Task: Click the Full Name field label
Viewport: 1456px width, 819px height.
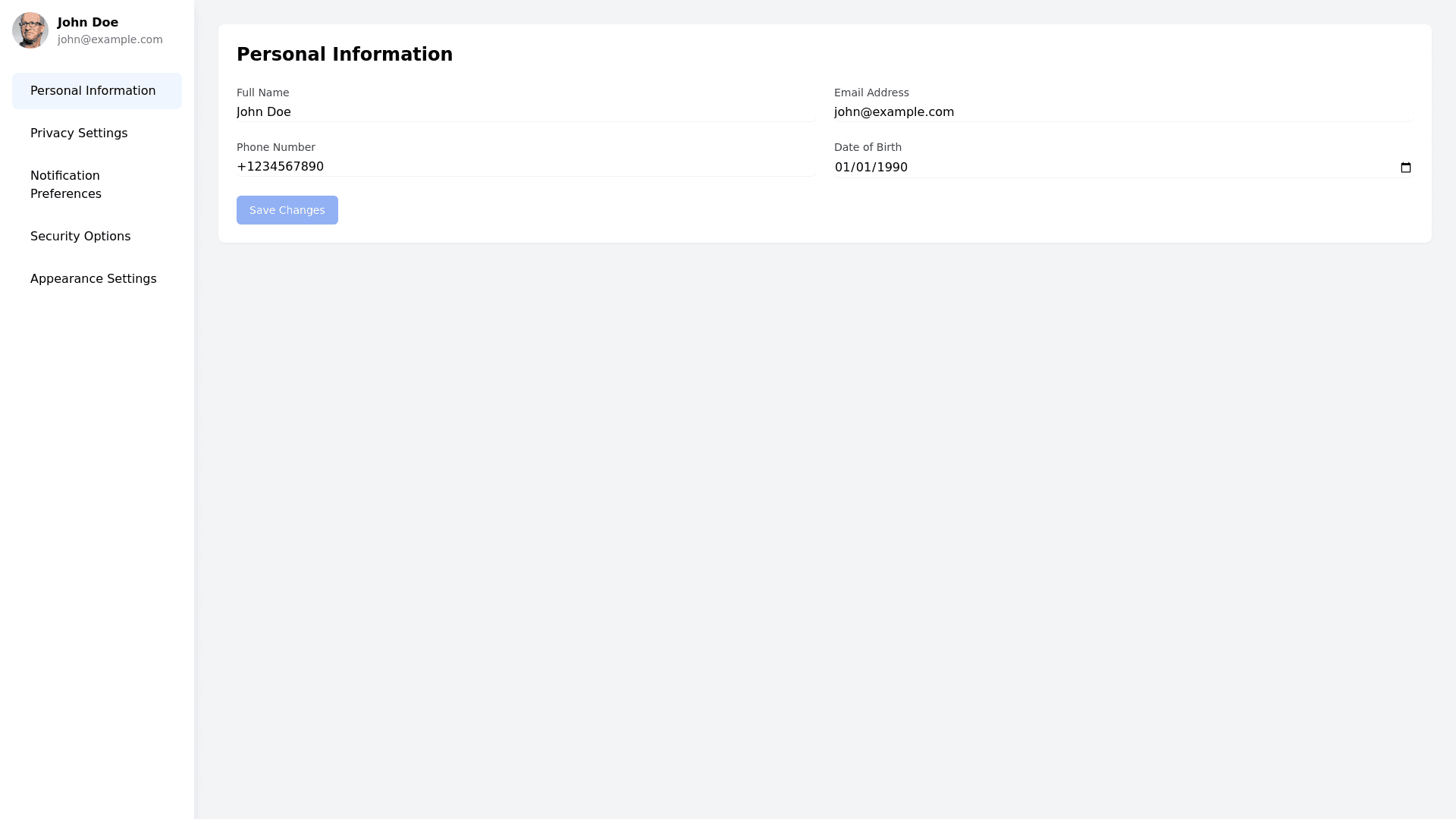Action: pos(262,93)
